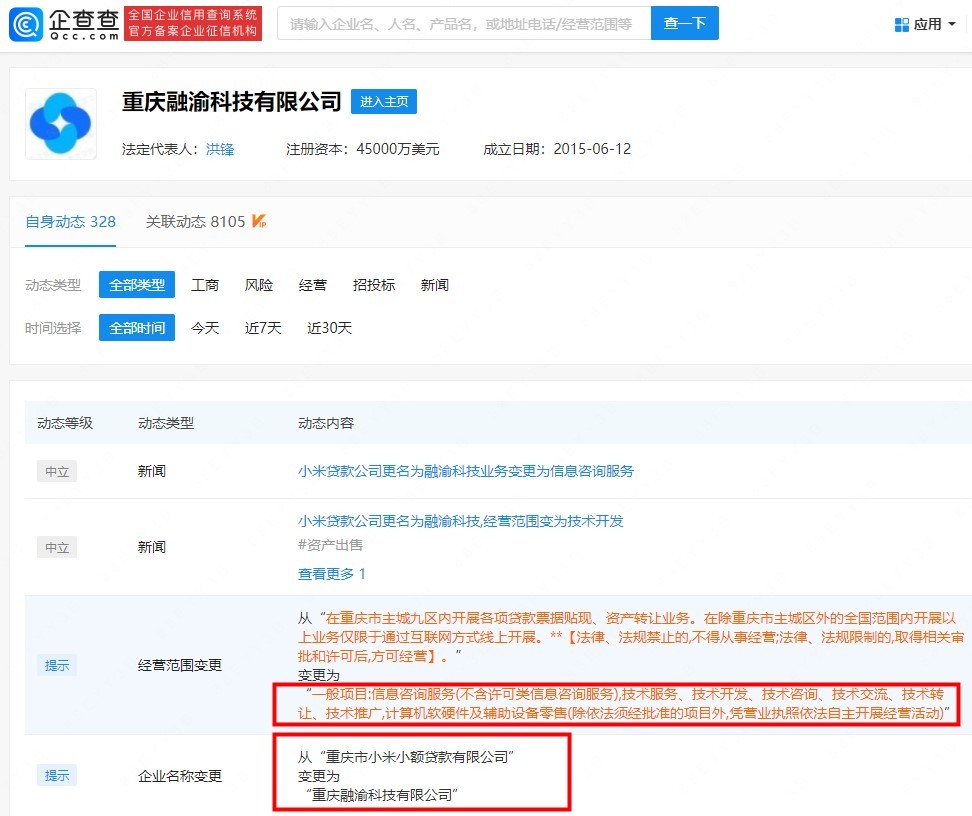Select 近30天 time filter
972x816 pixels.
tap(329, 328)
